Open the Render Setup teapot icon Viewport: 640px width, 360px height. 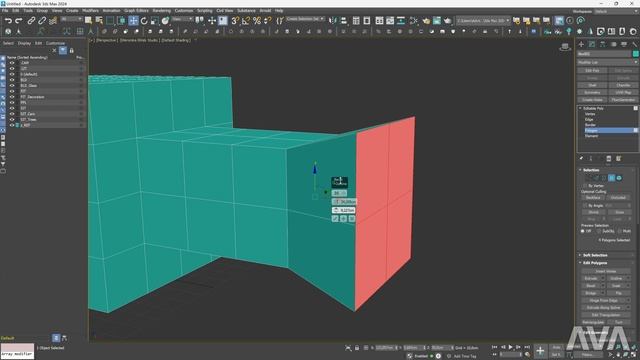coord(426,20)
